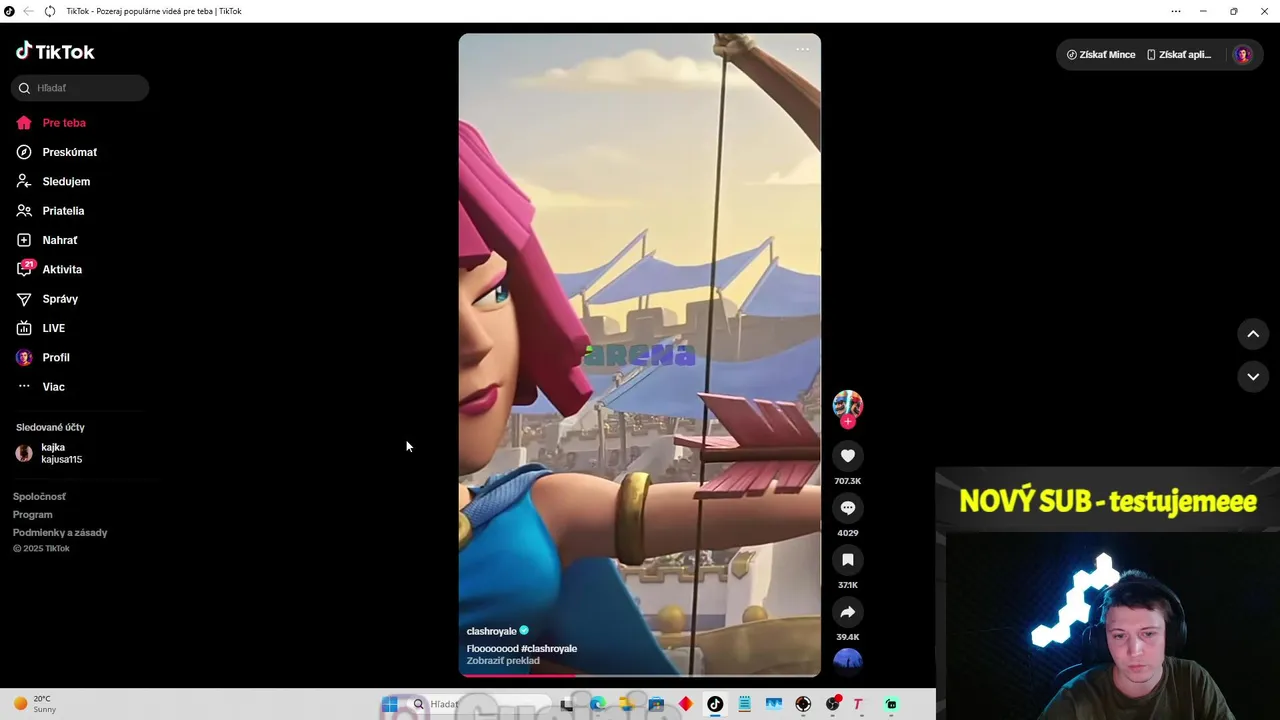
Task: Click the 39.4K shares count
Action: coord(848,637)
